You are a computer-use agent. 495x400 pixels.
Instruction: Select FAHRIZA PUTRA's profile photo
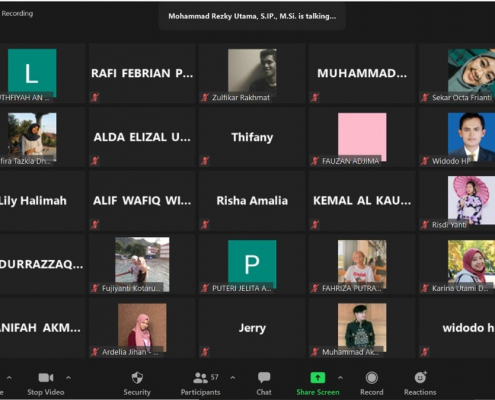tap(362, 264)
